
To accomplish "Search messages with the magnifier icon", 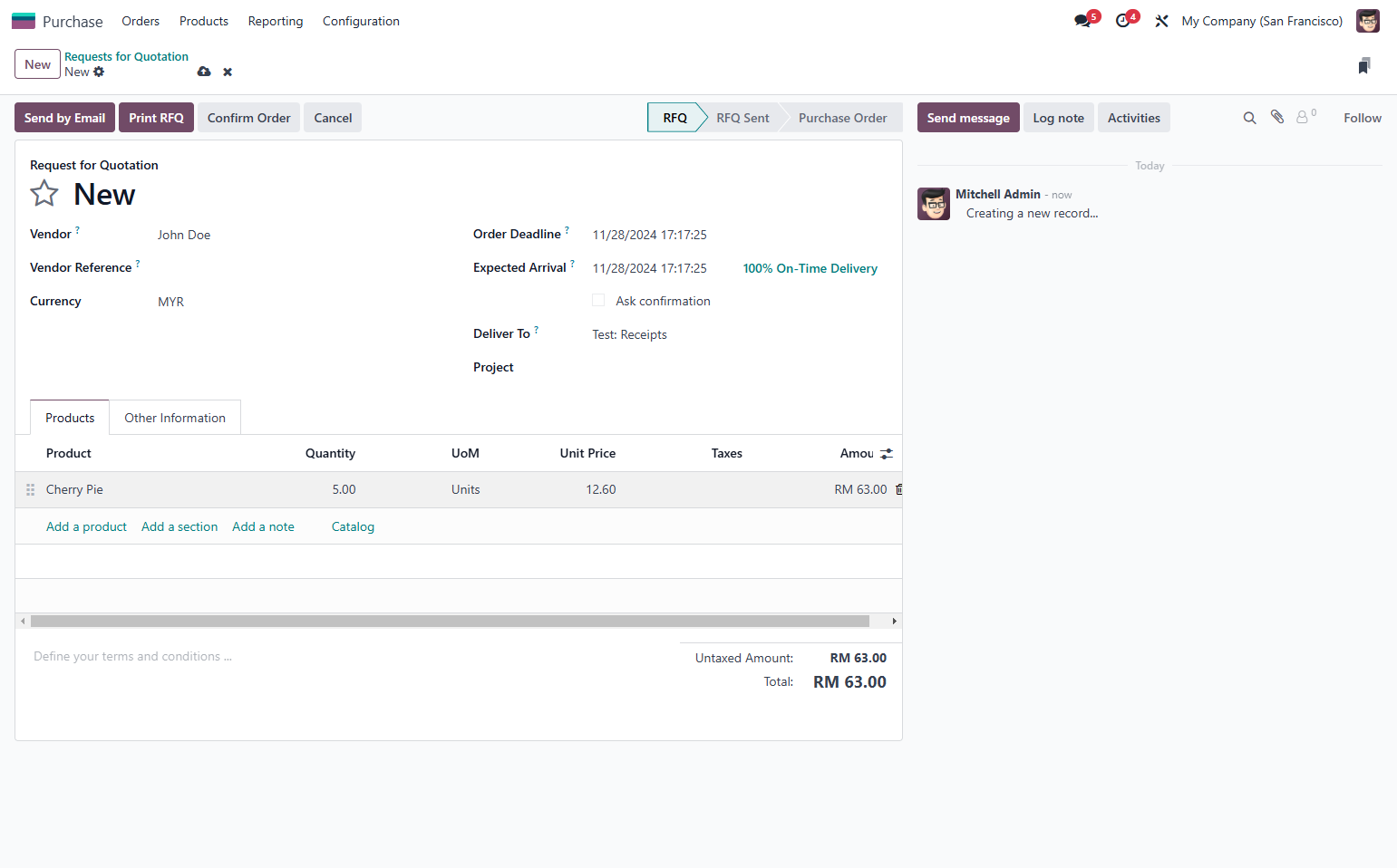I will coord(1249,118).
